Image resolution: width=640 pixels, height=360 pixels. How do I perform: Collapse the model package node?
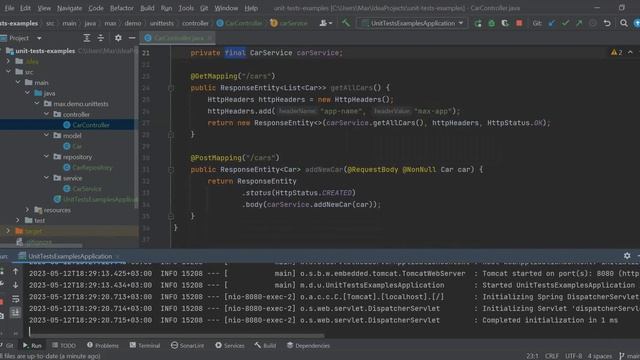point(47,135)
